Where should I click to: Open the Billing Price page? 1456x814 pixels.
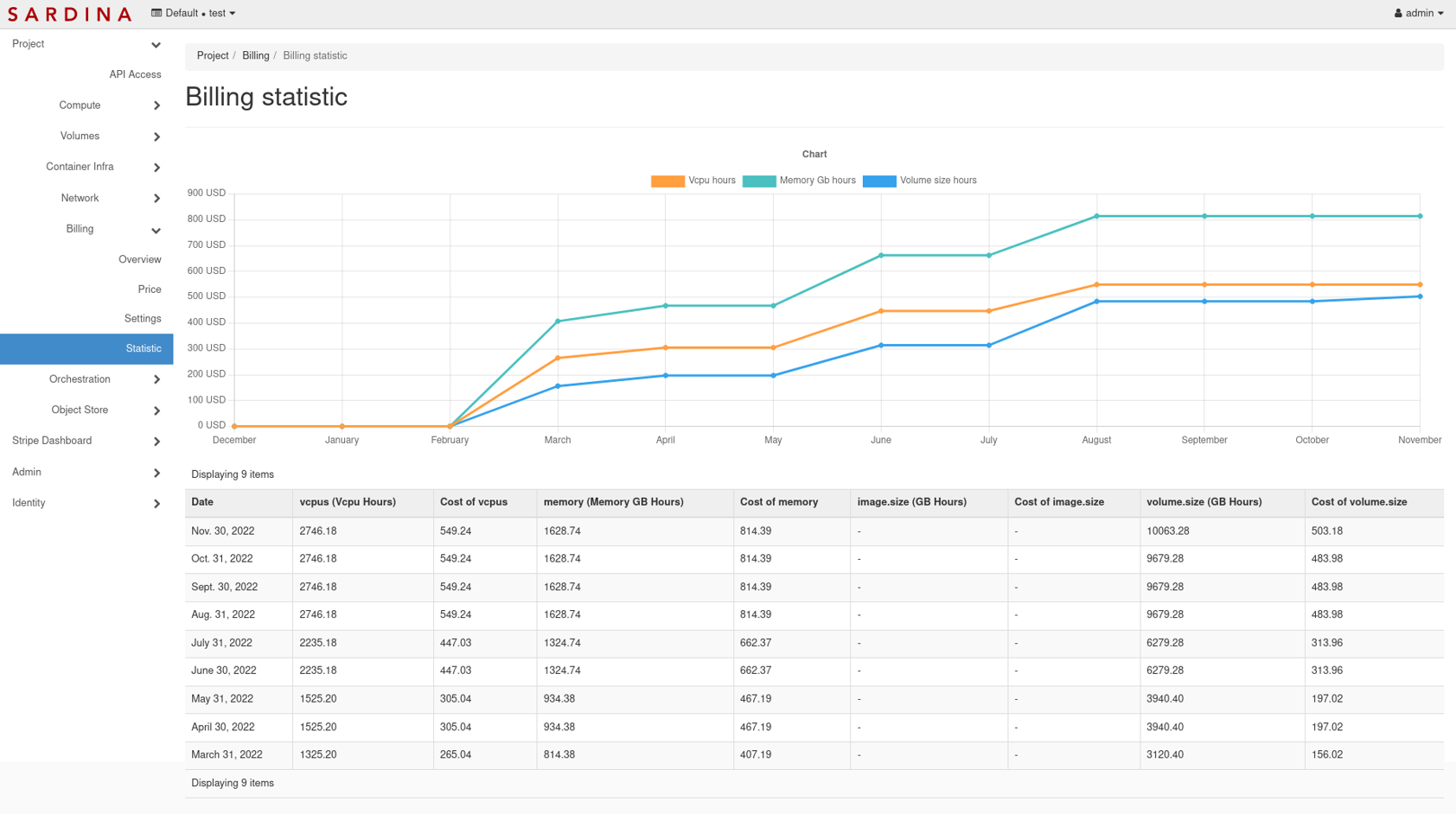point(150,289)
